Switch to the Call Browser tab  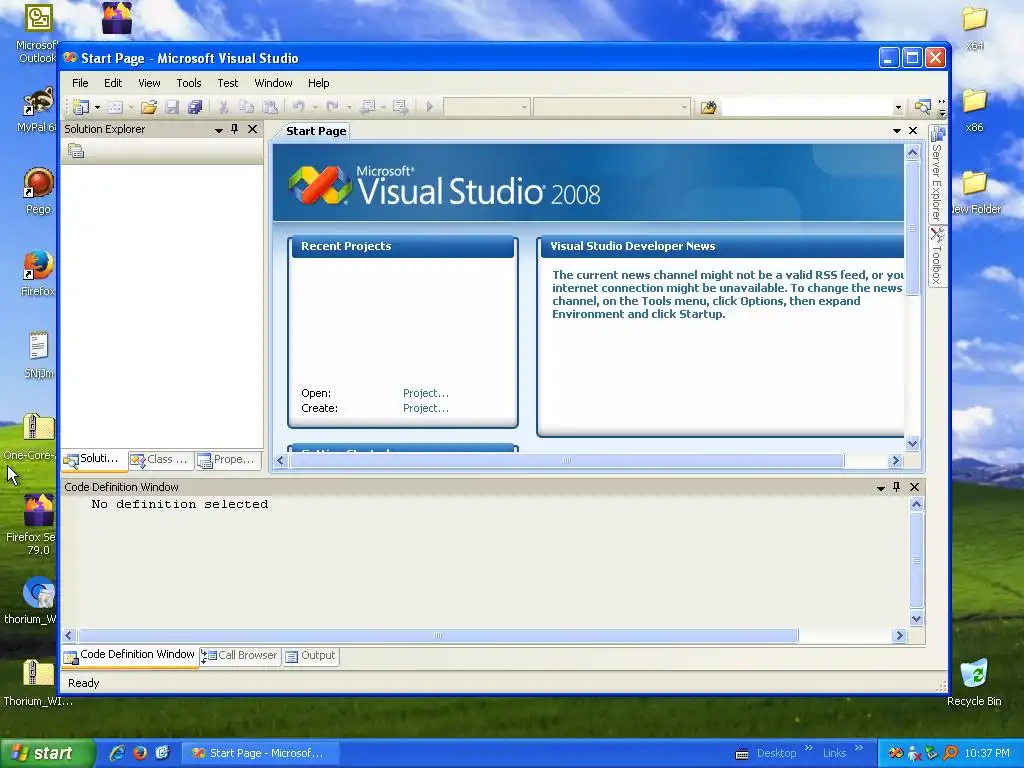pos(240,656)
